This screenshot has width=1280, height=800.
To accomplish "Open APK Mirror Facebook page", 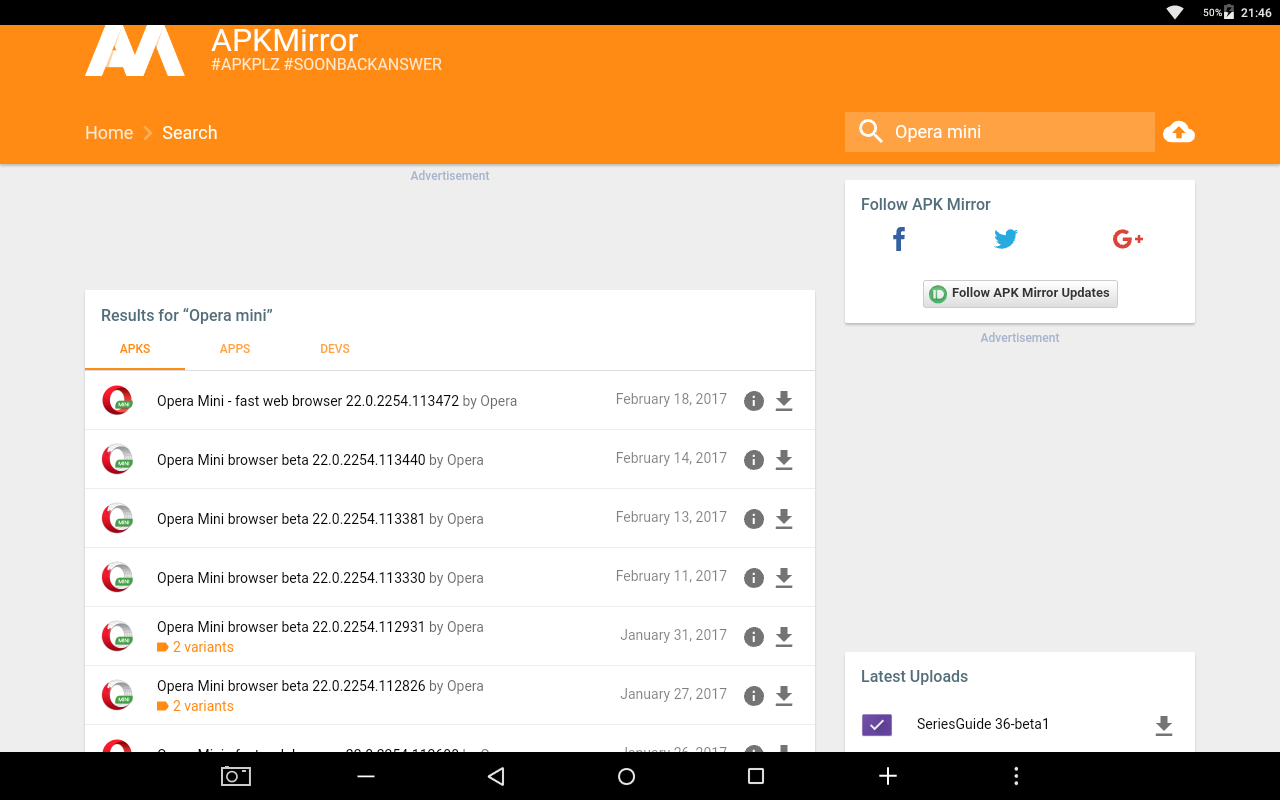I will coord(899,239).
